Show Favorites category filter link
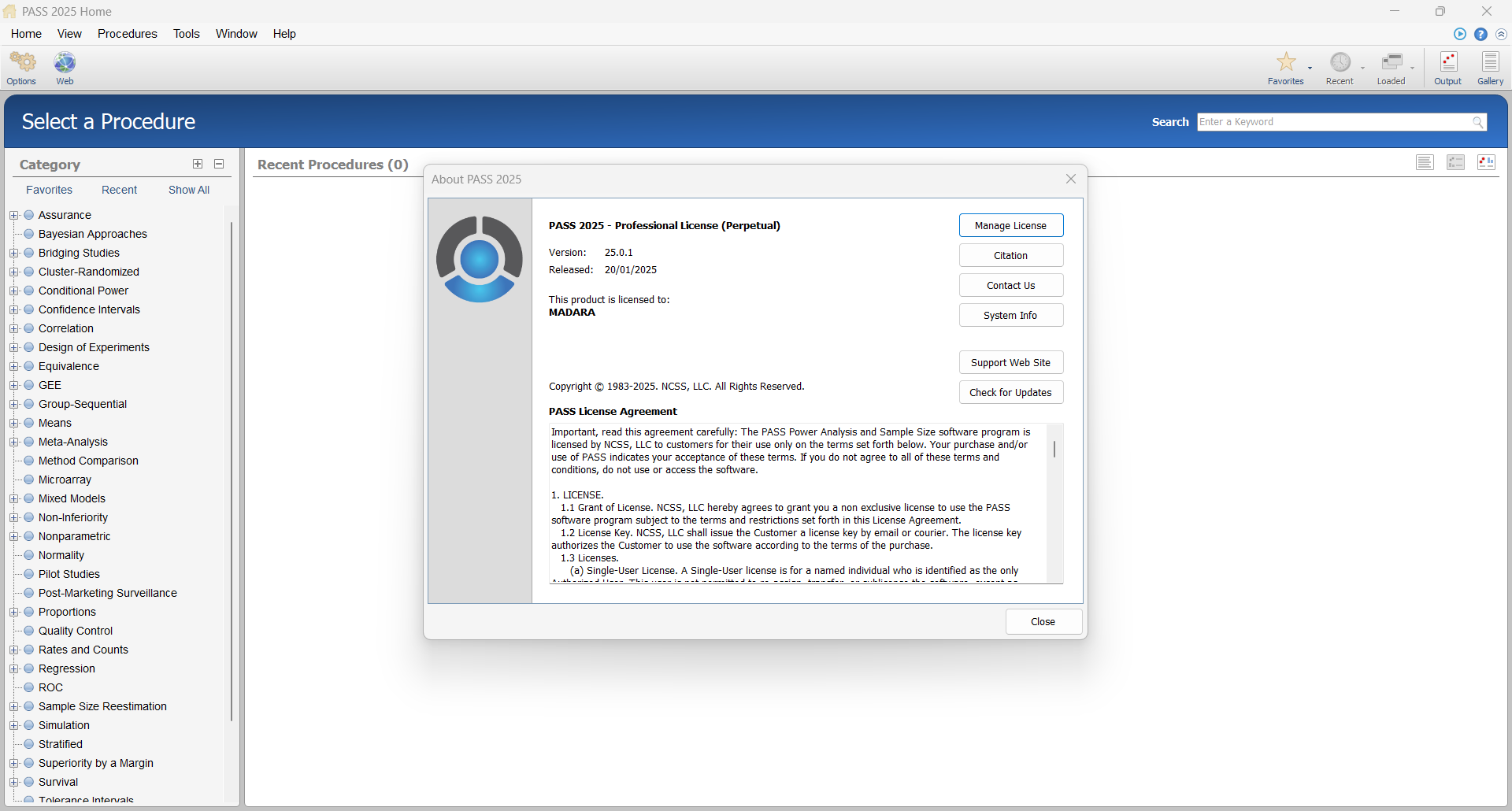Viewport: 1512px width, 811px height. tap(49, 190)
